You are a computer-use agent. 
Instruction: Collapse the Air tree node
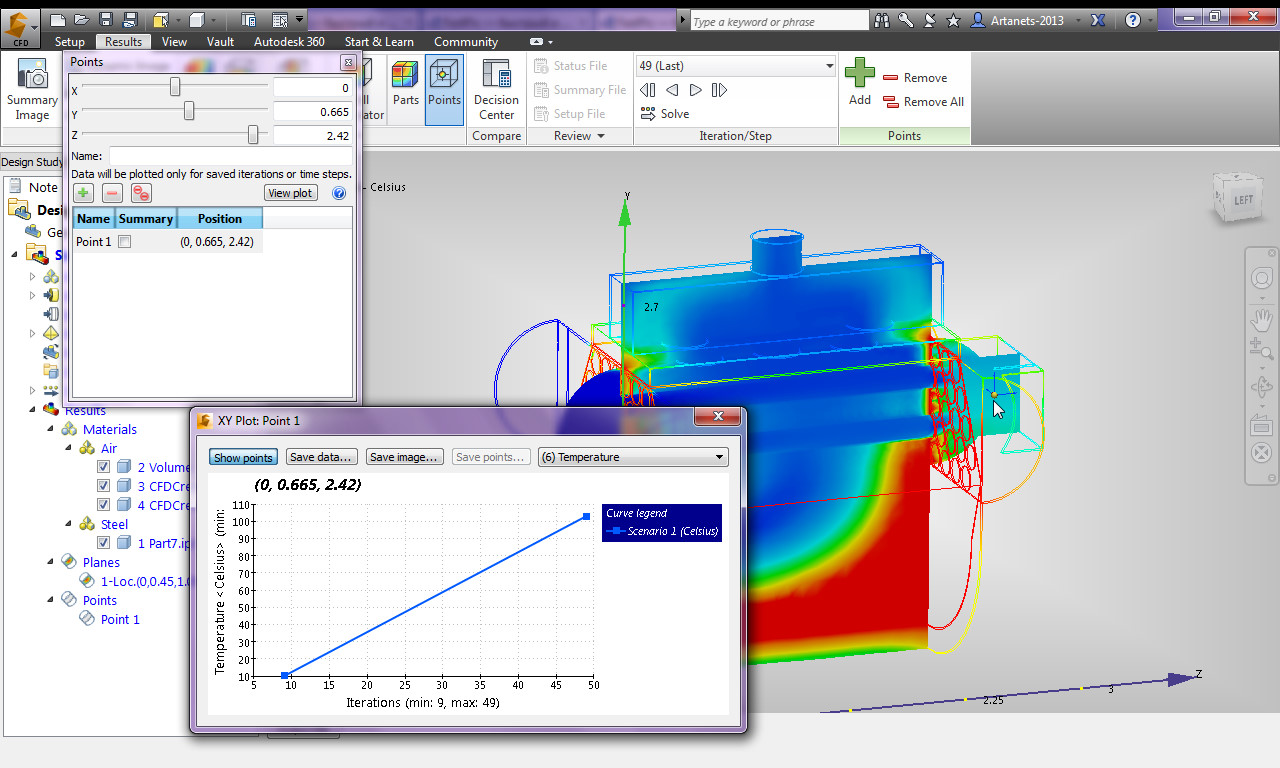pyautogui.click(x=69, y=448)
